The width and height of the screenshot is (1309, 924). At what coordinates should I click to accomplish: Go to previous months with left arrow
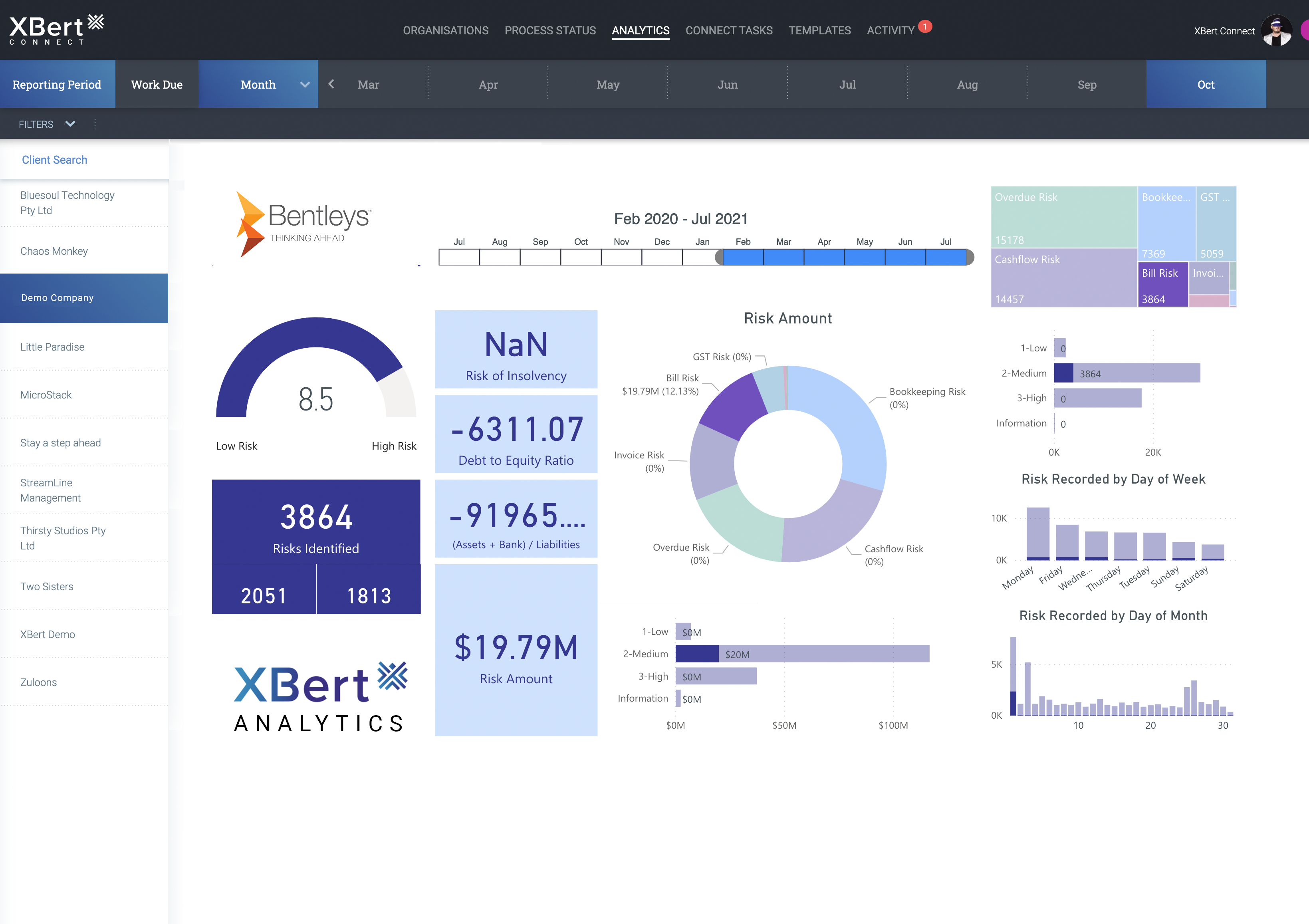pos(331,84)
